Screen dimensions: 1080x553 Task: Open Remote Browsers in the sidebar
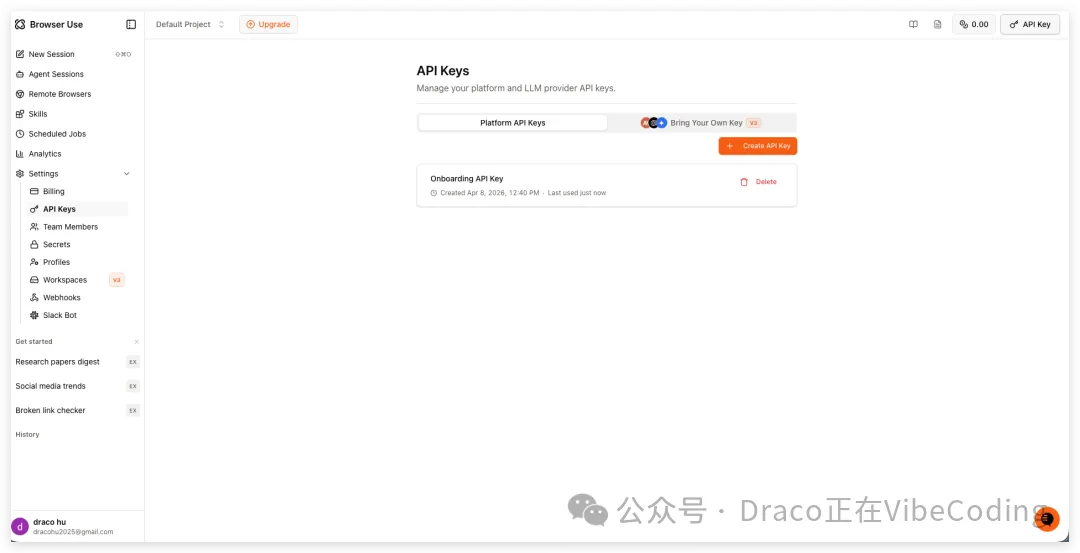(59, 94)
